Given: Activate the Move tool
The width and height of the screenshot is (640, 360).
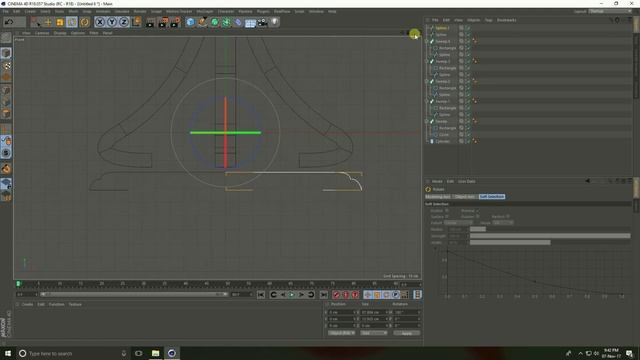Looking at the screenshot, I should pyautogui.click(x=48, y=22).
